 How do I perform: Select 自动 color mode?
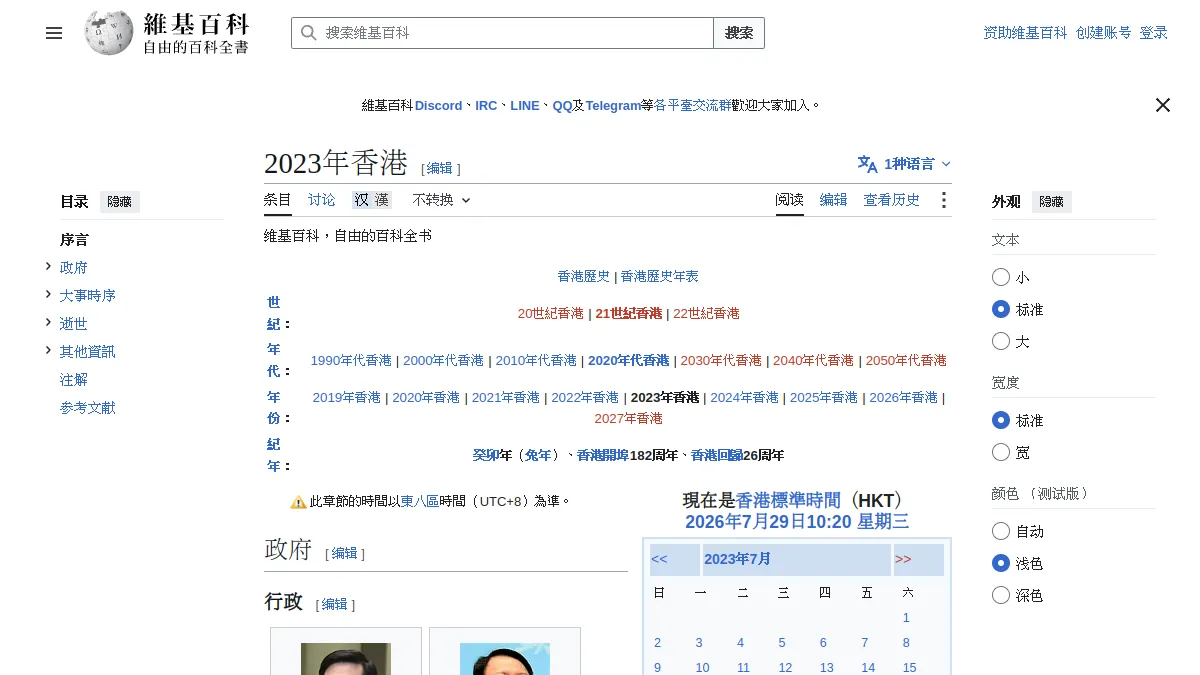tap(1001, 531)
